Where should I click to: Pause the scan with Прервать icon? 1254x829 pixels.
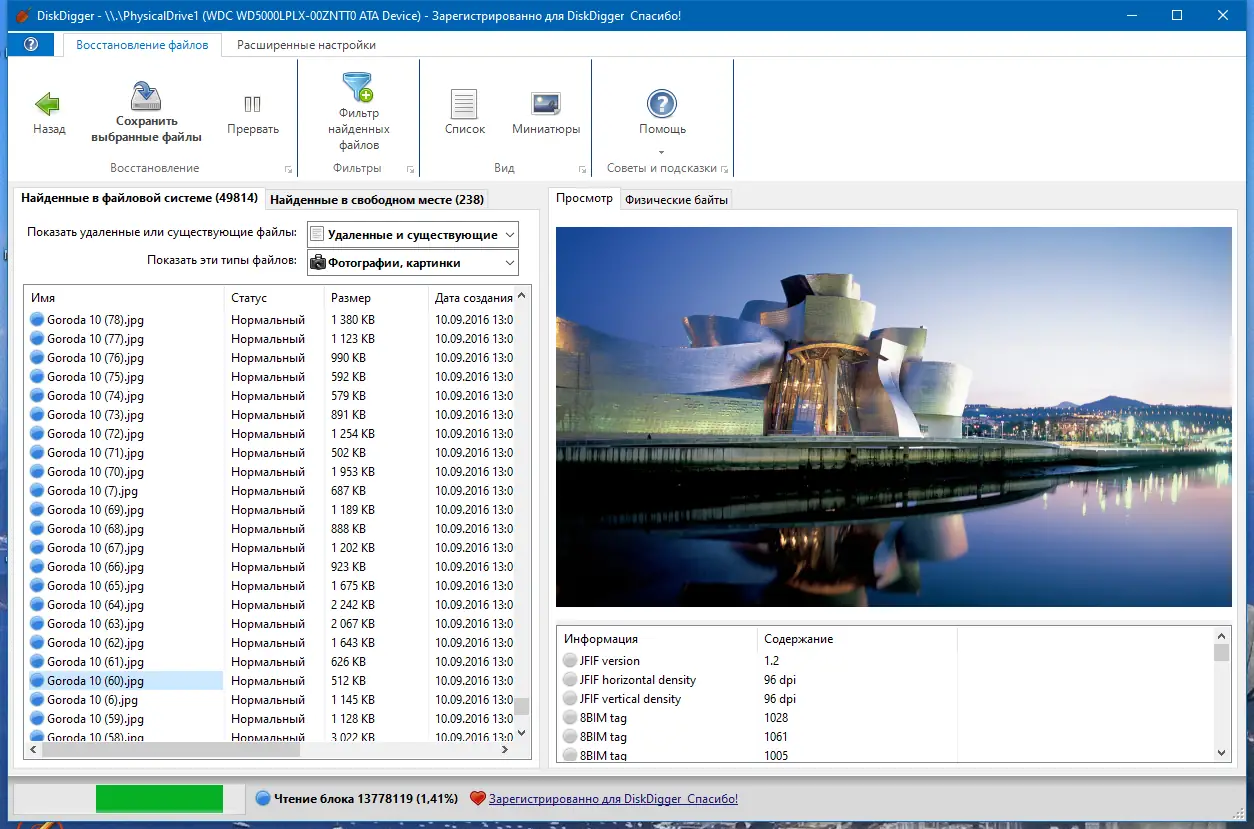(x=252, y=104)
